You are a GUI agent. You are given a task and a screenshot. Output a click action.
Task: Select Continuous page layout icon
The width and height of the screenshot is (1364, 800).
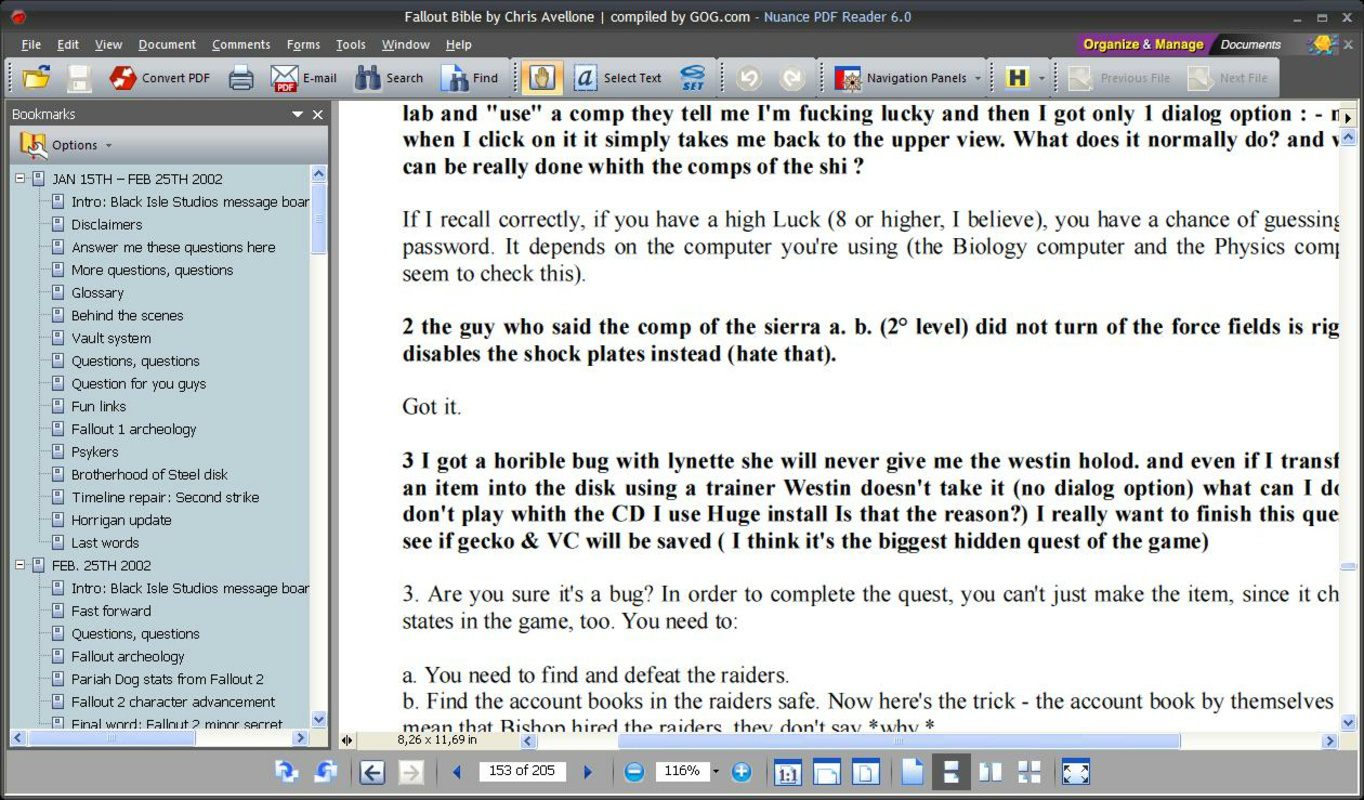951,772
